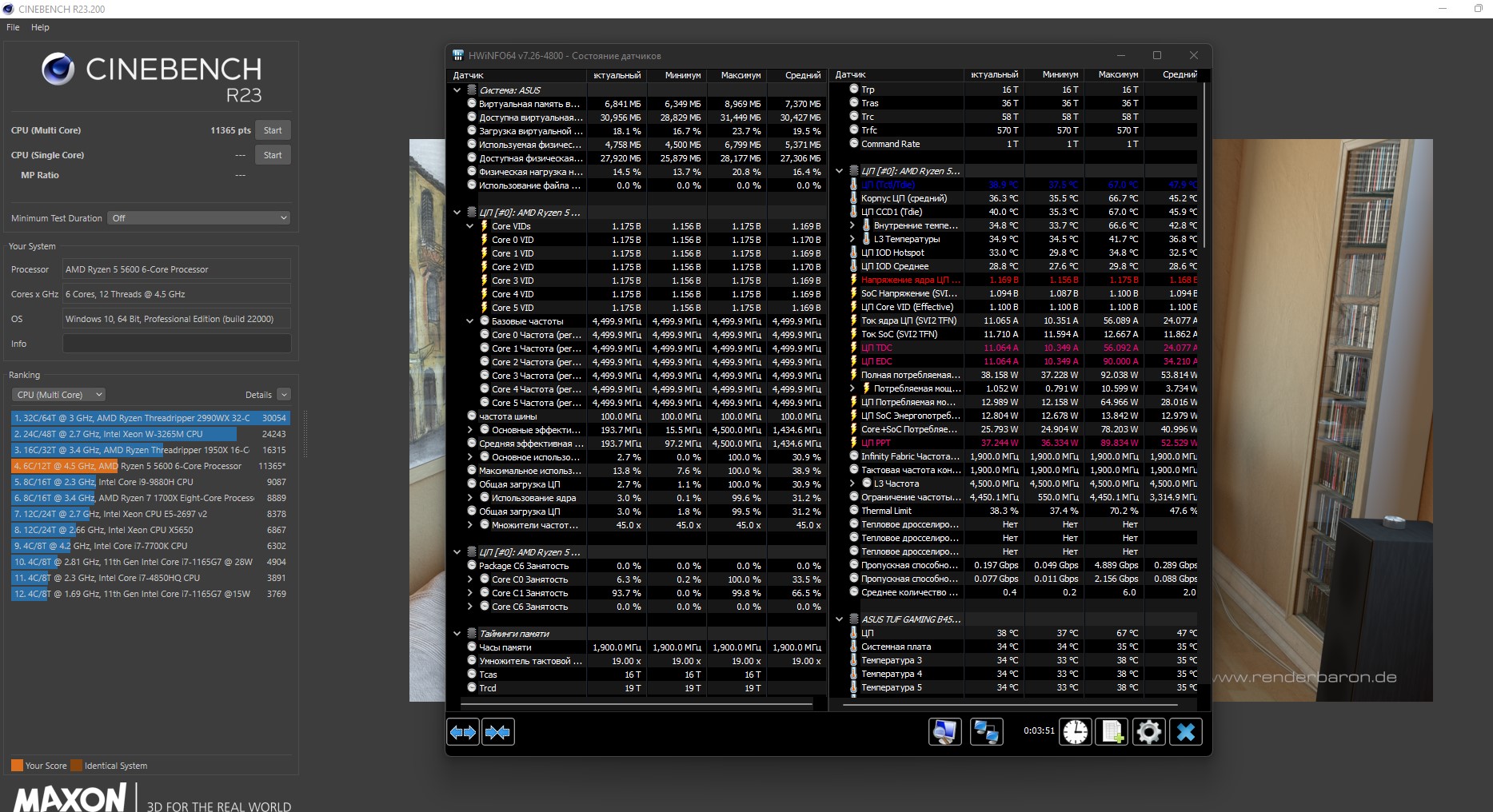Open the remote monitor icon in HWiNFO toolbar
The width and height of the screenshot is (1493, 812).
coord(945,732)
